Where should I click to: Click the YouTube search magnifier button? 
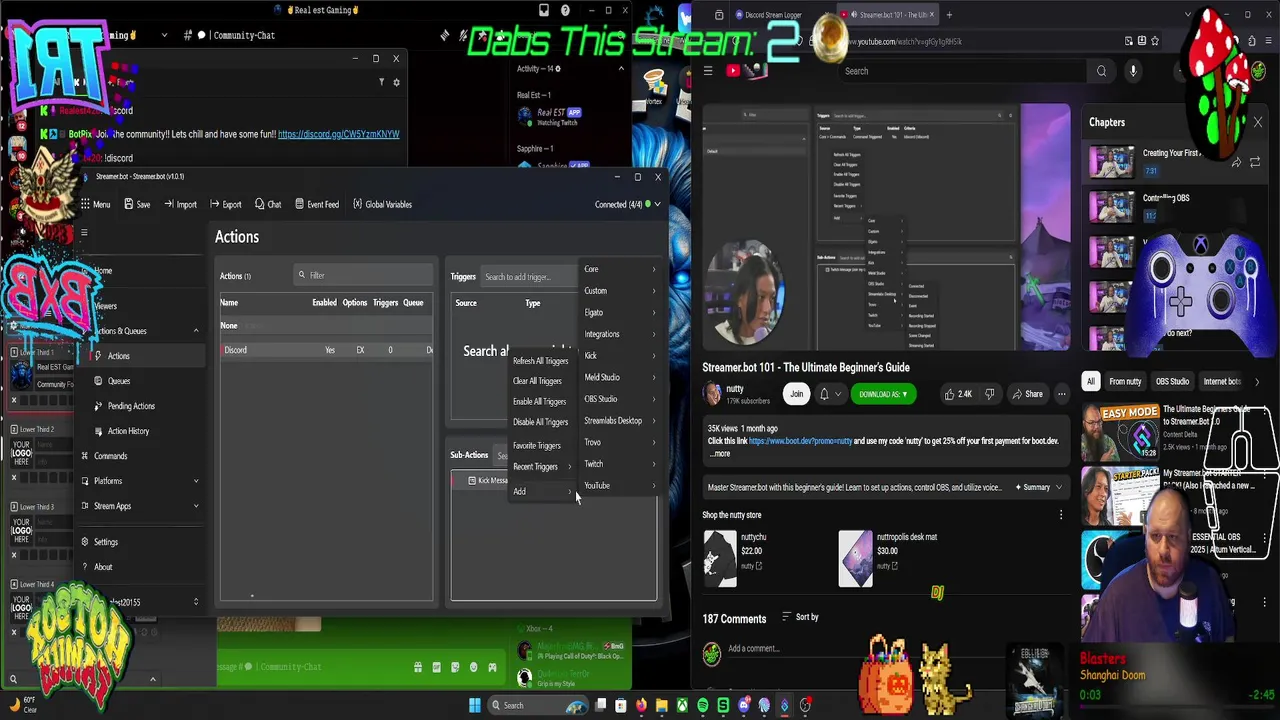pos(1101,71)
